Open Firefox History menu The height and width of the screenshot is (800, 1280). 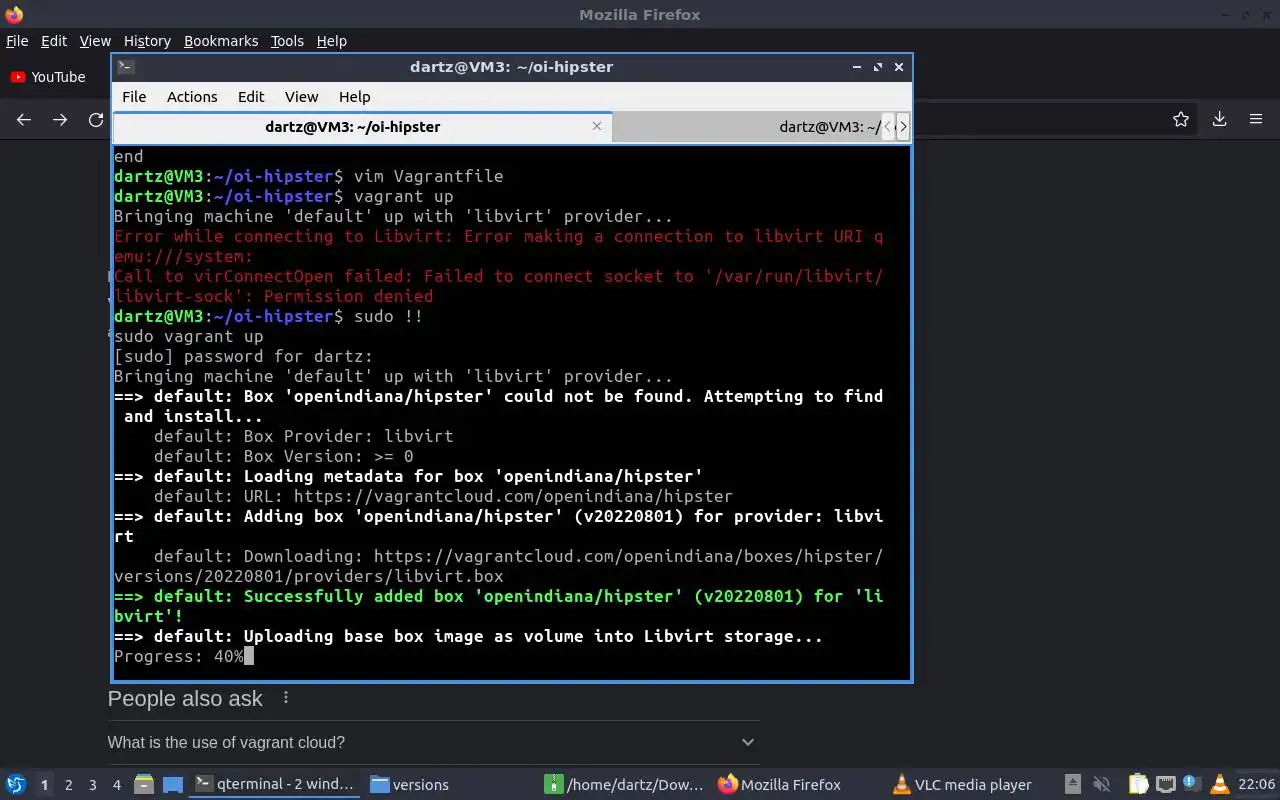(x=147, y=41)
